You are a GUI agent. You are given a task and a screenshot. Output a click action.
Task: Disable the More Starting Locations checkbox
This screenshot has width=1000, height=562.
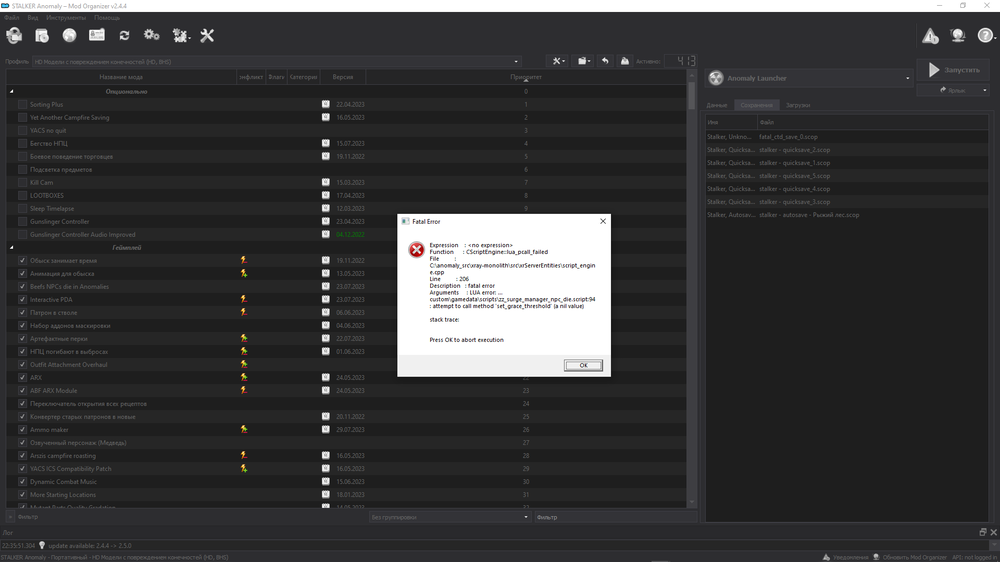(x=23, y=494)
